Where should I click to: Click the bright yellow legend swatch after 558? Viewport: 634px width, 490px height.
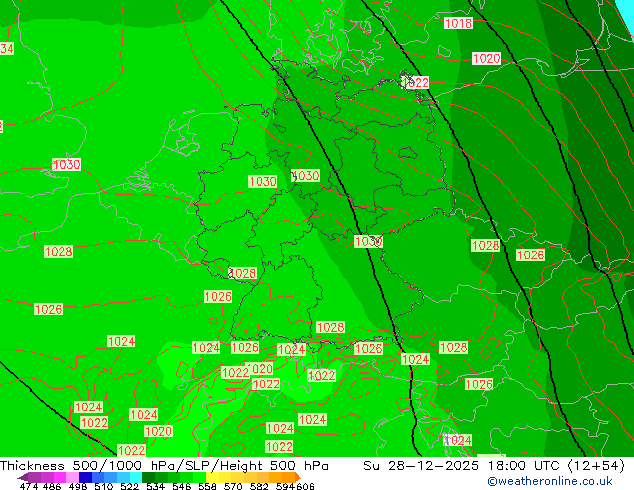tap(212, 477)
